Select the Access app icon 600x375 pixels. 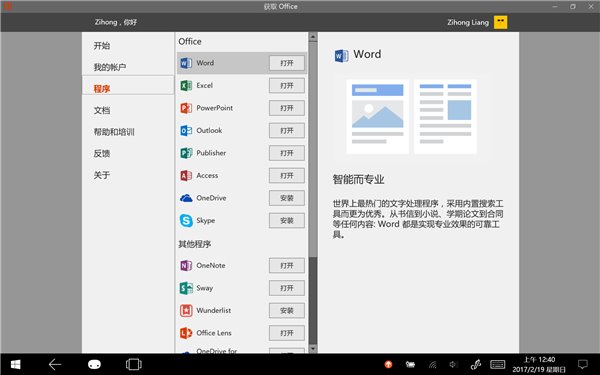[x=186, y=176]
